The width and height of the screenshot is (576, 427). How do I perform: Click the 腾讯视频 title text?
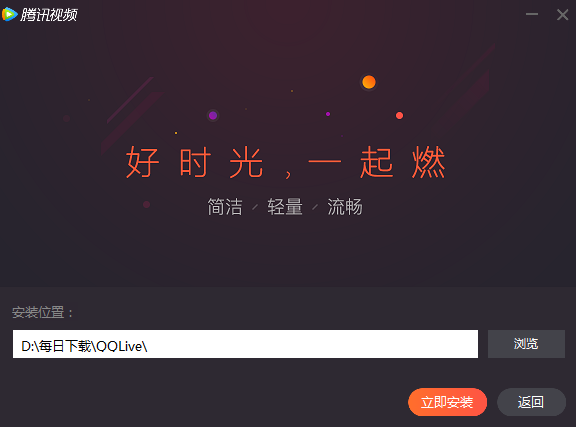click(49, 15)
